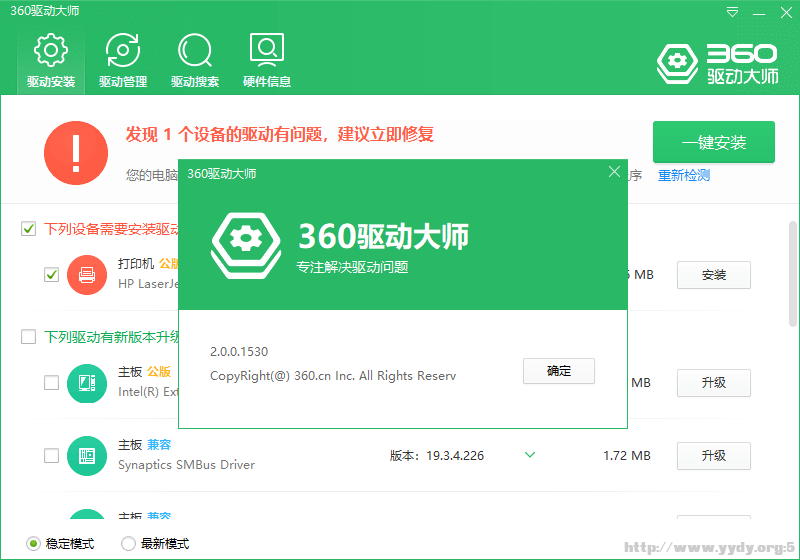Click 重新检测 link
This screenshot has height=560, width=800.
click(x=684, y=175)
